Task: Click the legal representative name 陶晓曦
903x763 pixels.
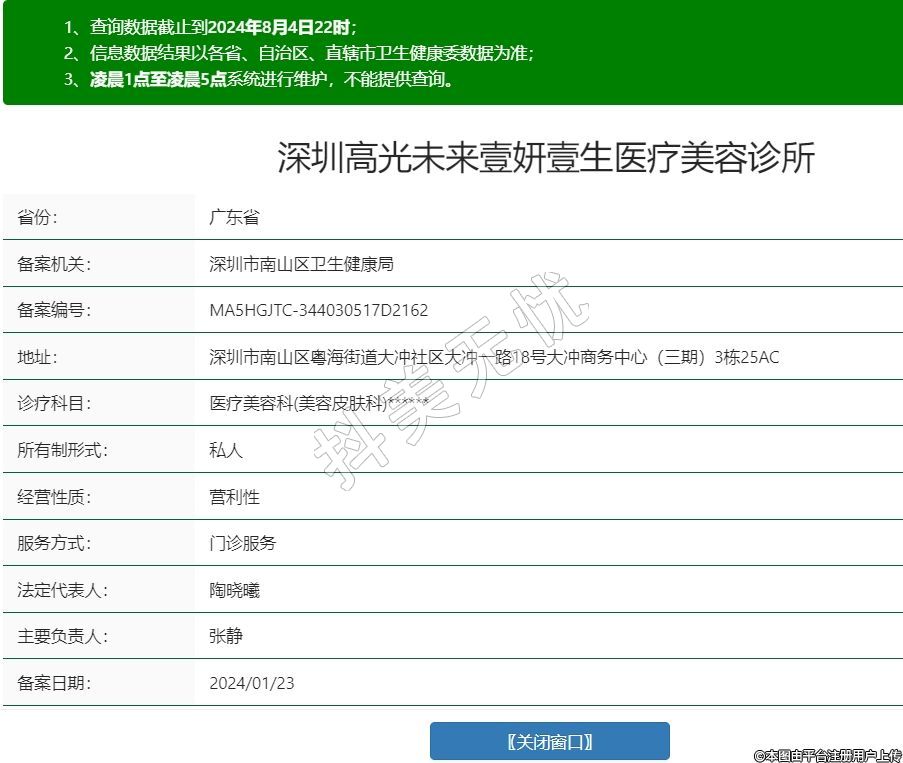Action: click(234, 590)
